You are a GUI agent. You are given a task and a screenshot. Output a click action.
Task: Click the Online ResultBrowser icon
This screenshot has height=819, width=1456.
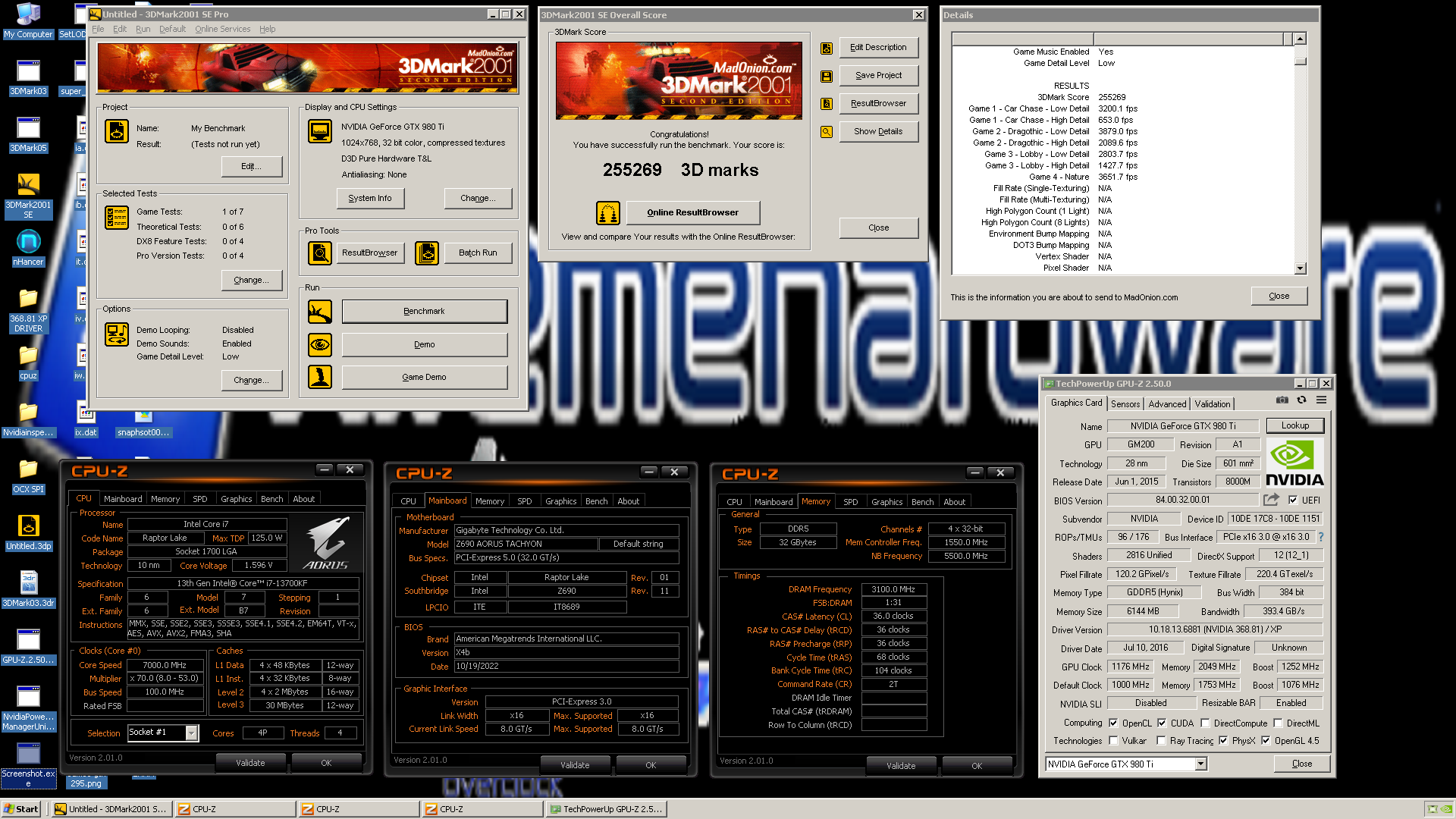[608, 213]
